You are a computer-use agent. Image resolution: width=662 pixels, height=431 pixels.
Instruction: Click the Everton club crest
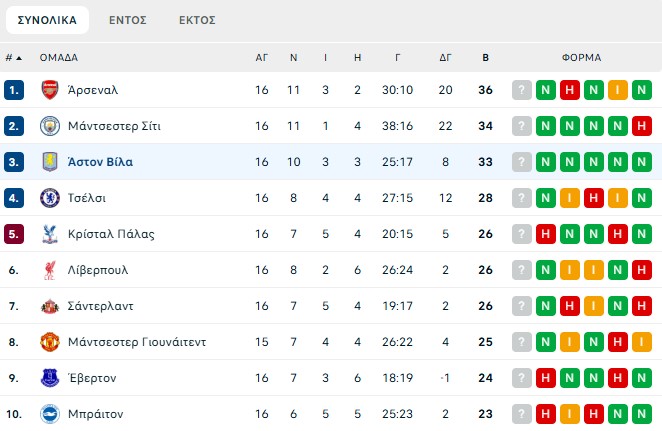pos(49,378)
